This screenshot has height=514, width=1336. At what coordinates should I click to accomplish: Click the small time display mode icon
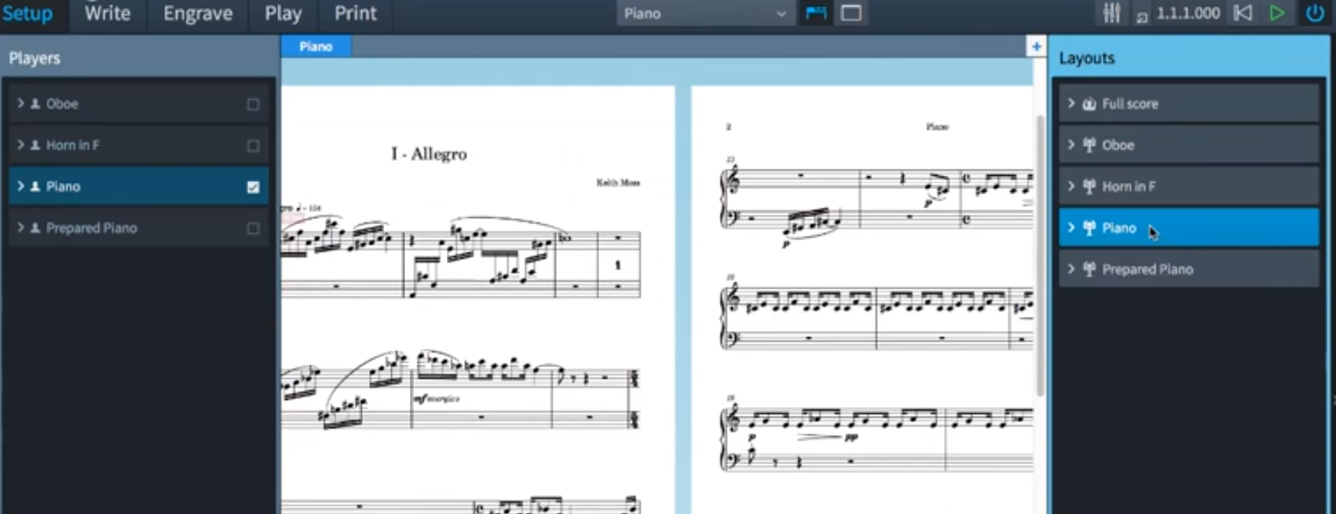[1142, 16]
